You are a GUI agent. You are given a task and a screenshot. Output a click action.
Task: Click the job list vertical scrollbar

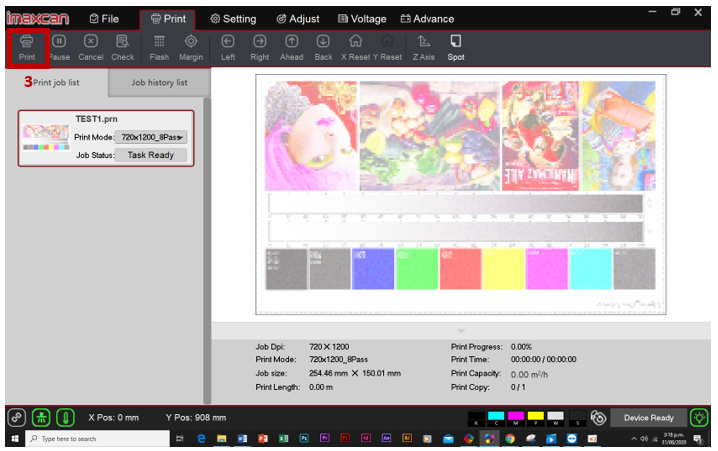point(207,250)
